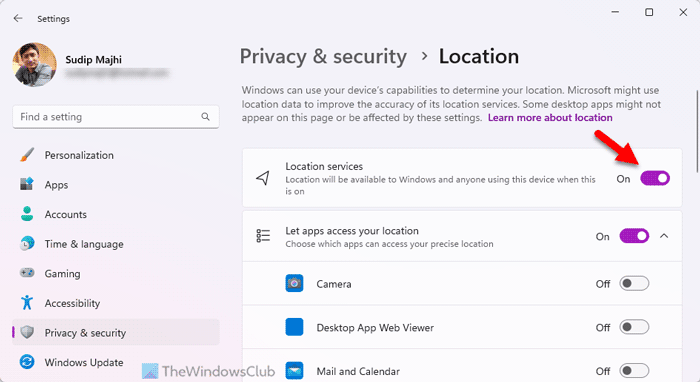Click the Desktop App Web Viewer label

click(x=375, y=328)
